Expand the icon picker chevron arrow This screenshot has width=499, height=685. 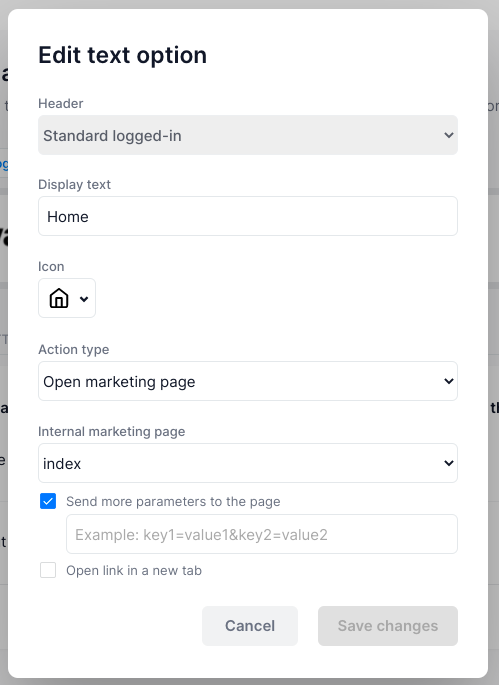[84, 299]
